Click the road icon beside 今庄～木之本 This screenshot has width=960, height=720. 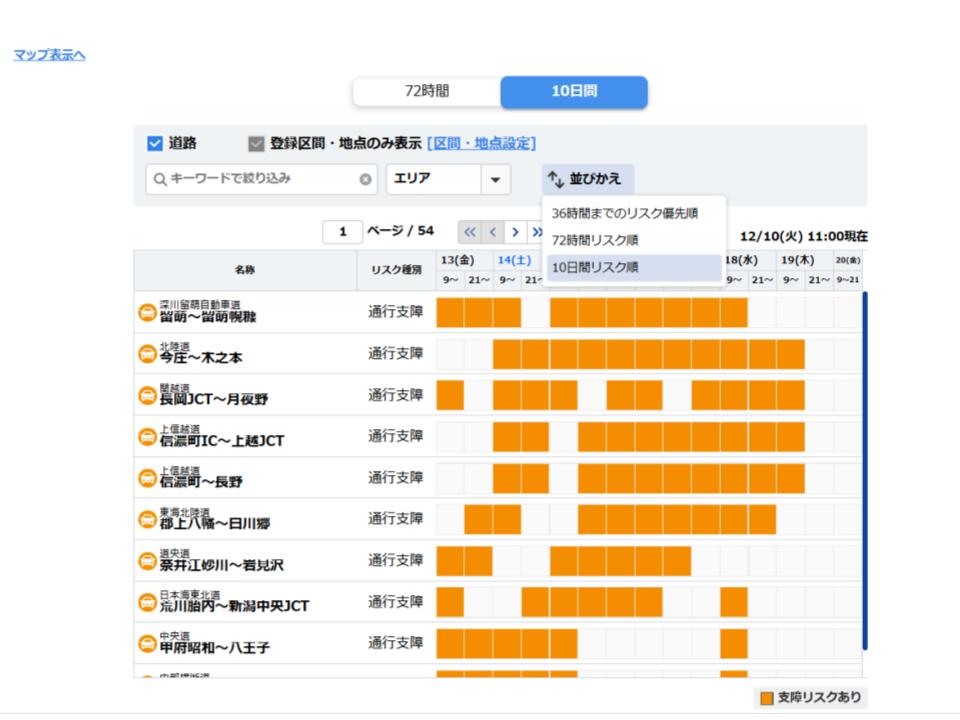point(147,353)
